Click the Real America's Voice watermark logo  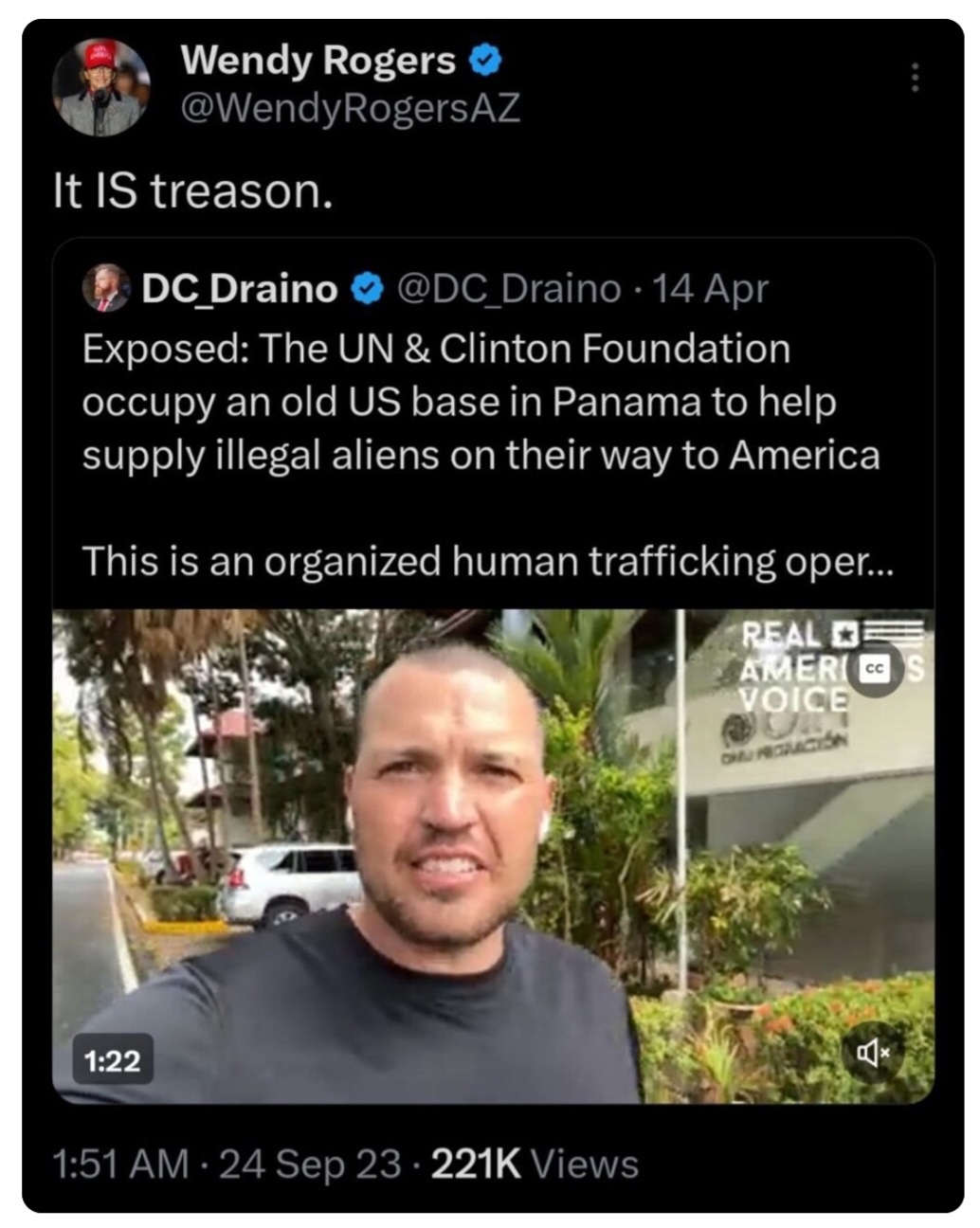pos(831,667)
